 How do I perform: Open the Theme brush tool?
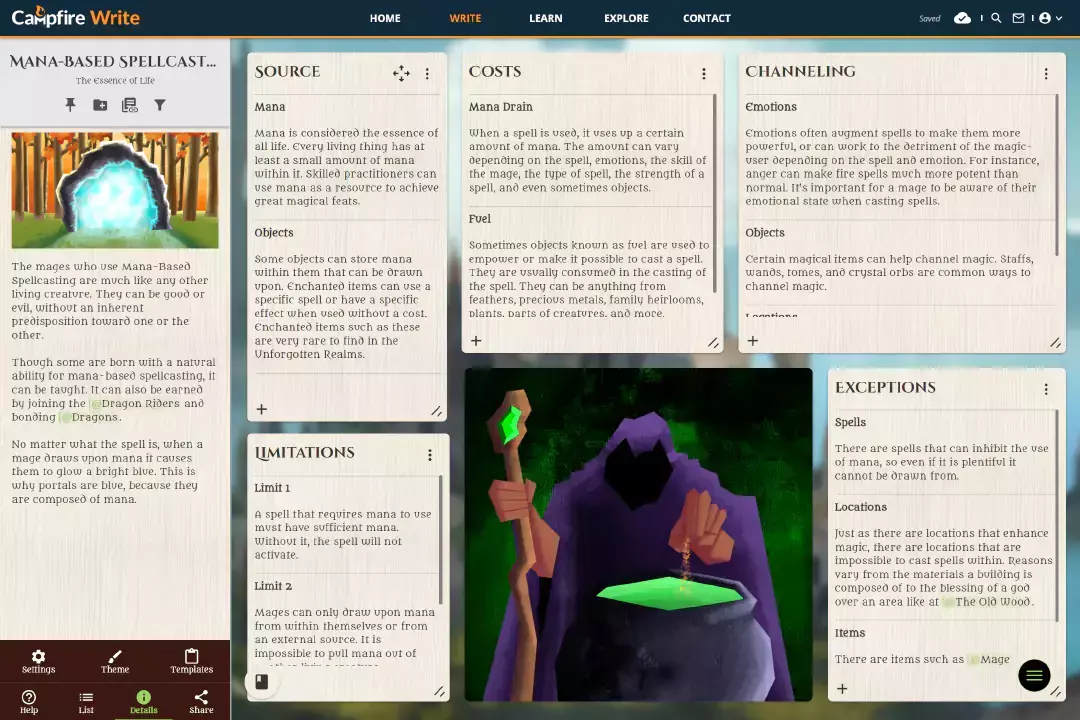pyautogui.click(x=115, y=662)
